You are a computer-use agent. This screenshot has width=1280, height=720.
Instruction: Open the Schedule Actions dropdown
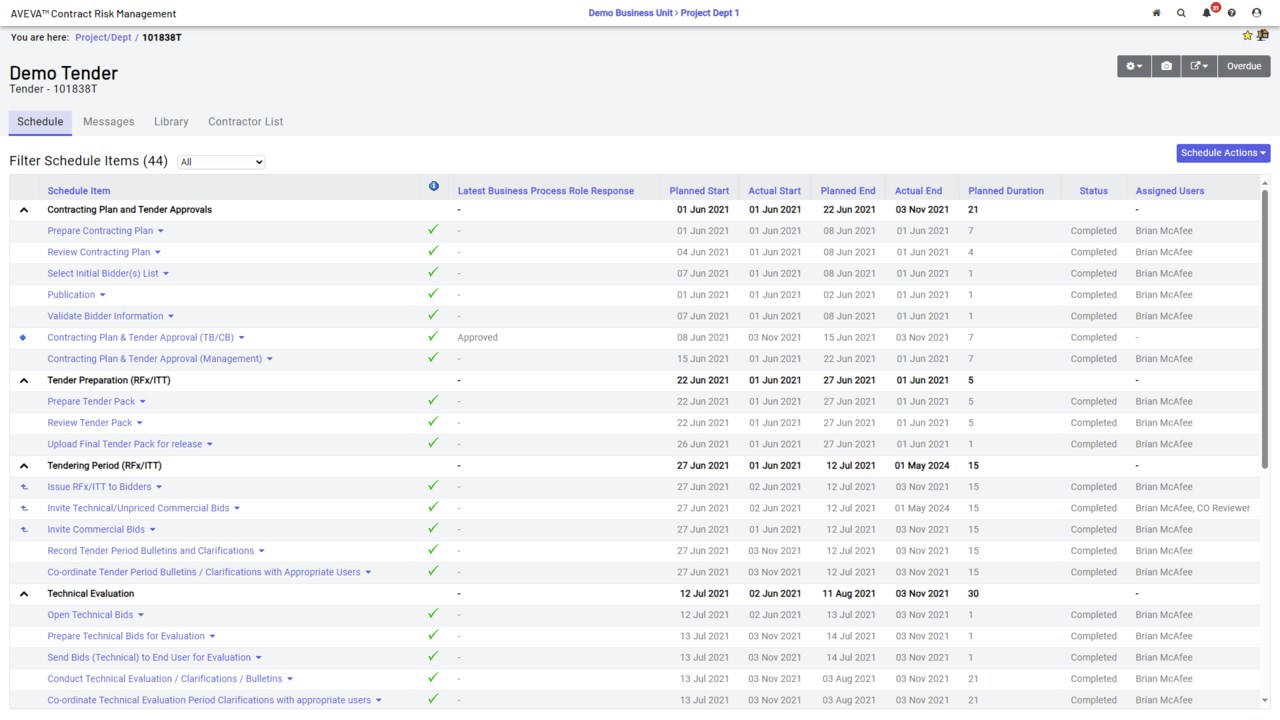1223,153
